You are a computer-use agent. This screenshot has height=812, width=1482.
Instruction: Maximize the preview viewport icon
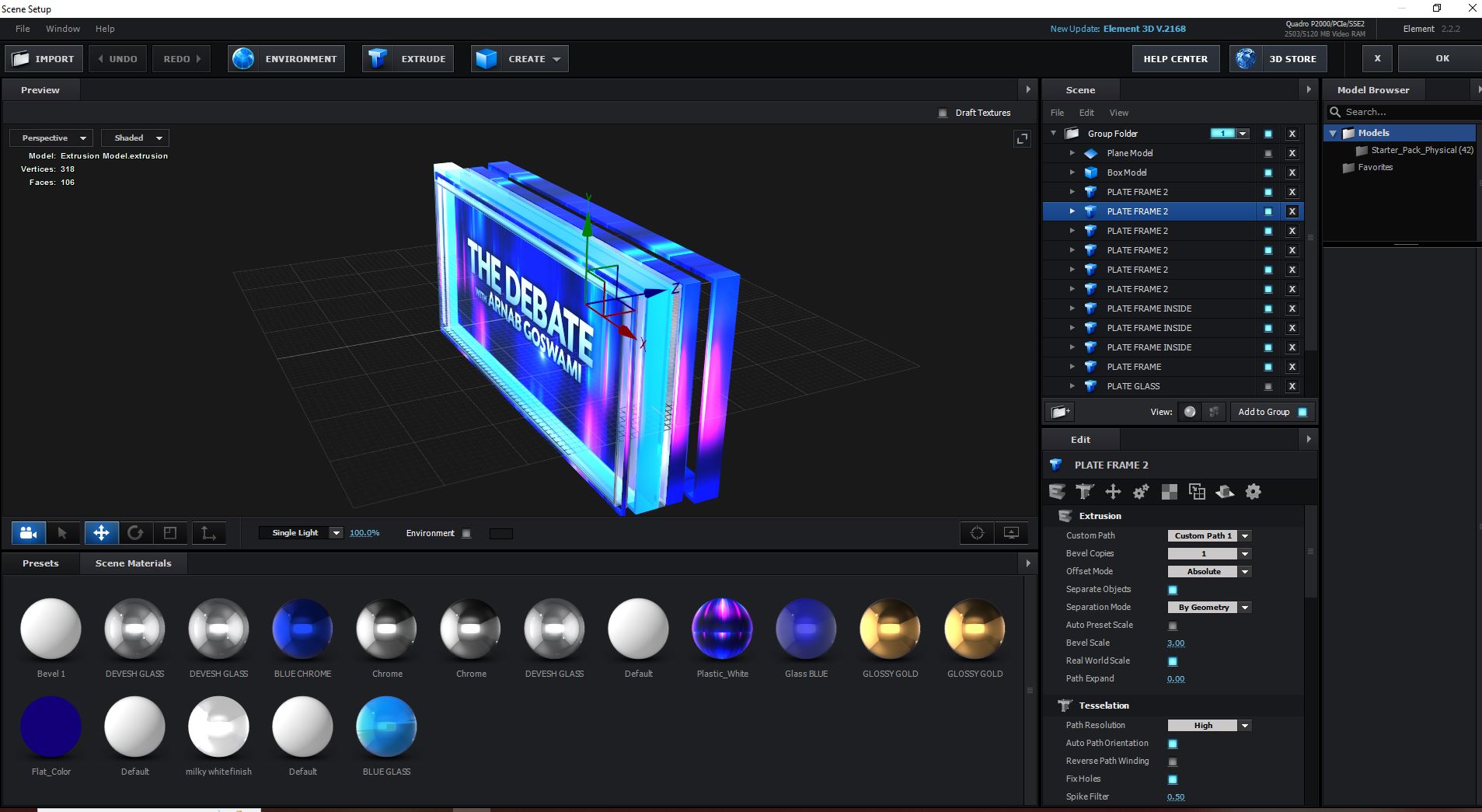coord(1022,139)
